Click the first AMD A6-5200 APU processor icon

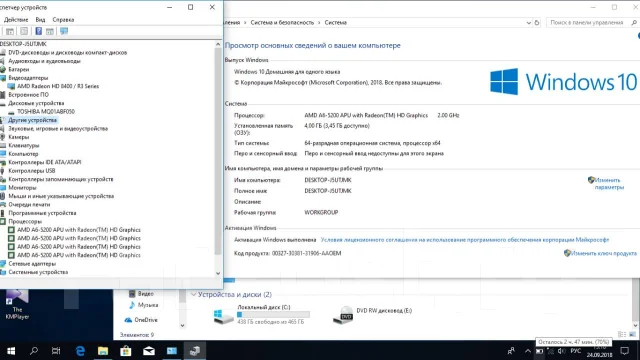[x=11, y=230]
